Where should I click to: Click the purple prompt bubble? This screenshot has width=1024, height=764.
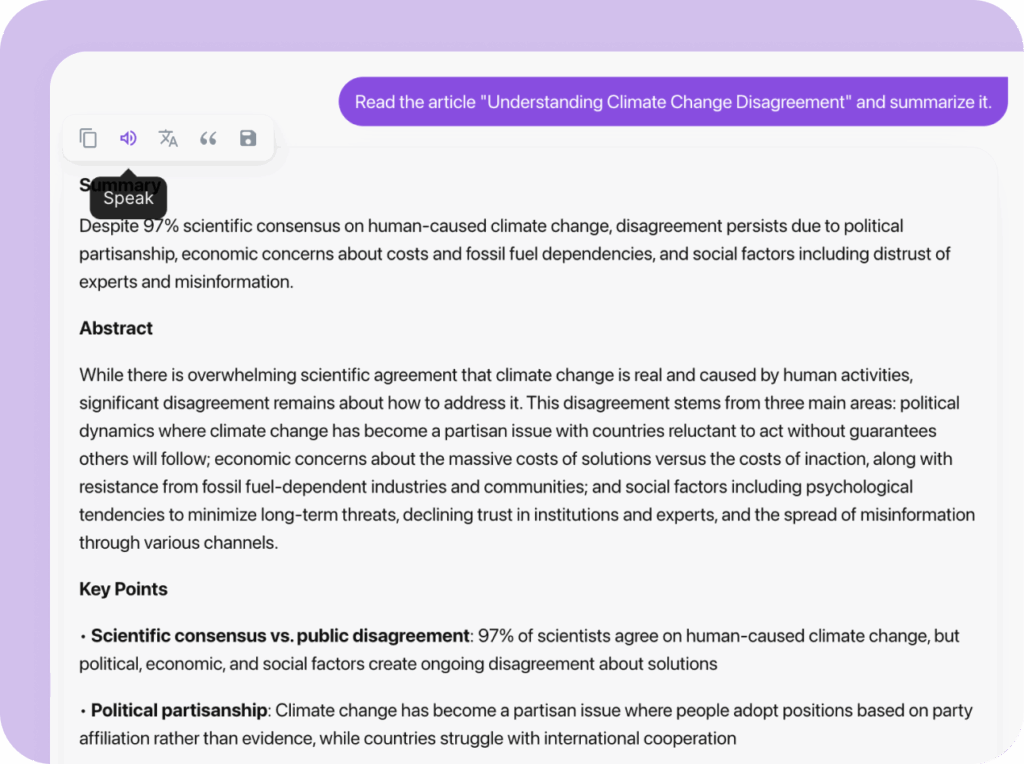pos(672,101)
